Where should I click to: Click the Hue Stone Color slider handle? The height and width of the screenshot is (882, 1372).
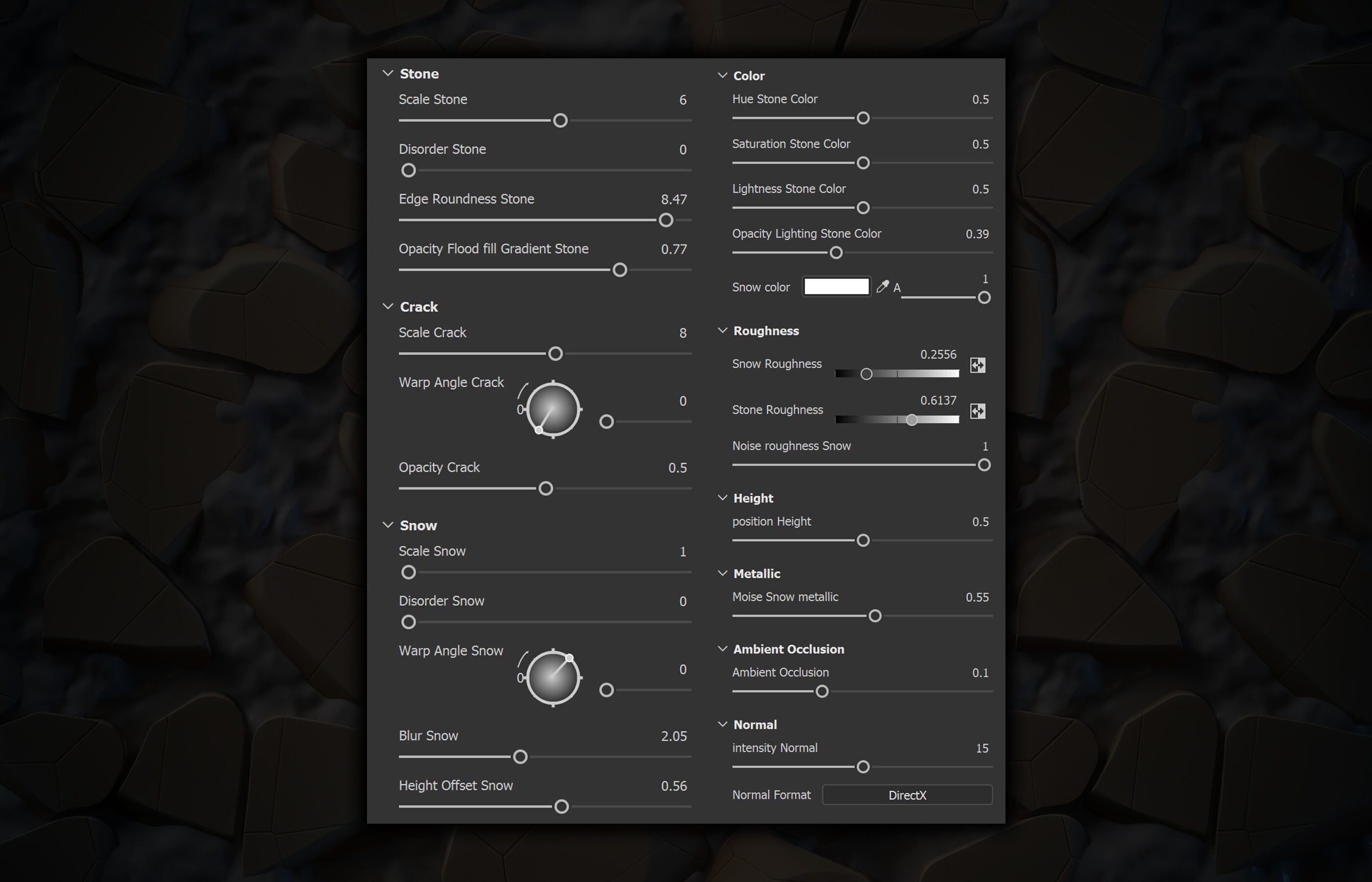pyautogui.click(x=863, y=118)
